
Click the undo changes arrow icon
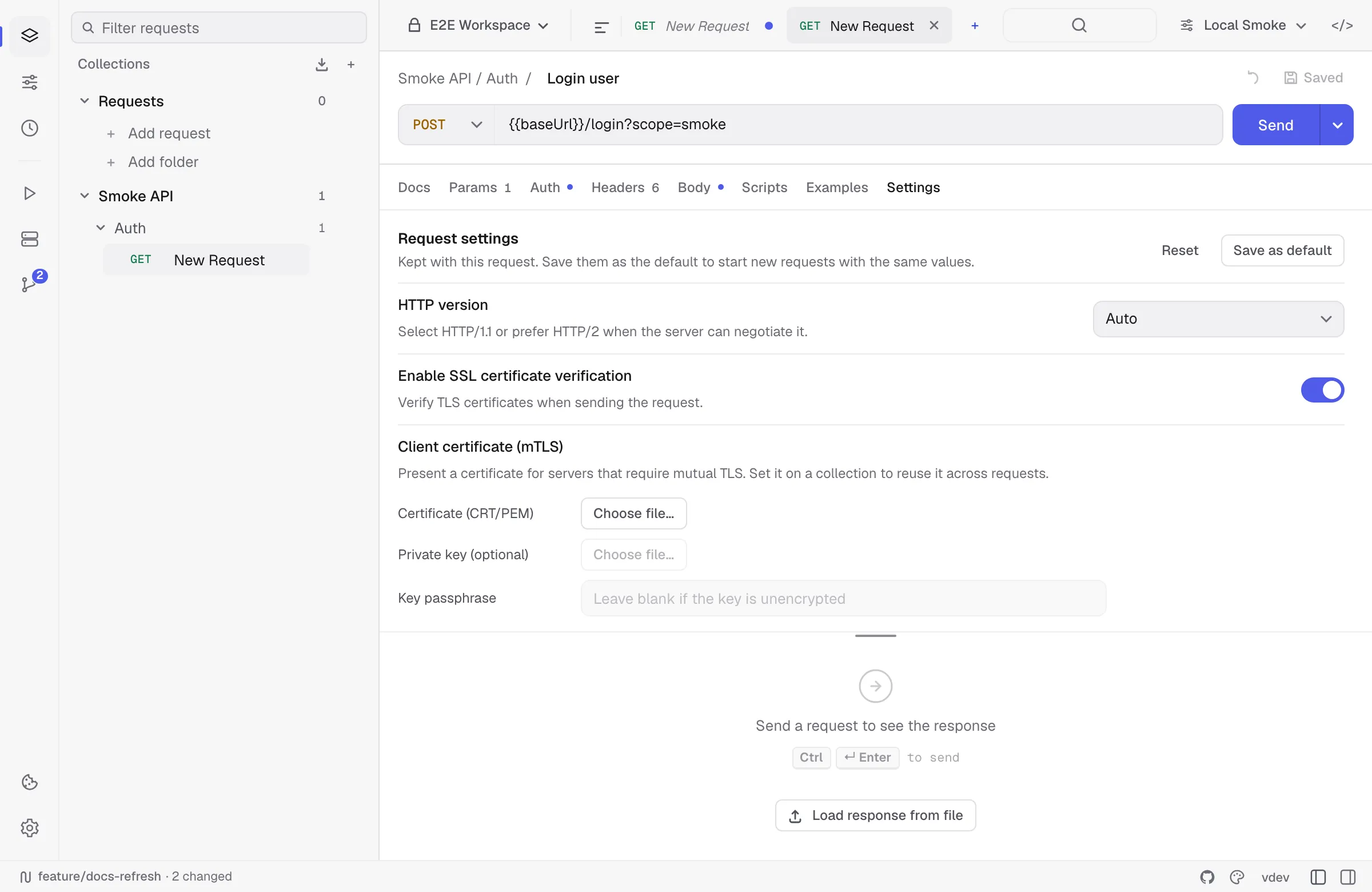(x=1253, y=78)
